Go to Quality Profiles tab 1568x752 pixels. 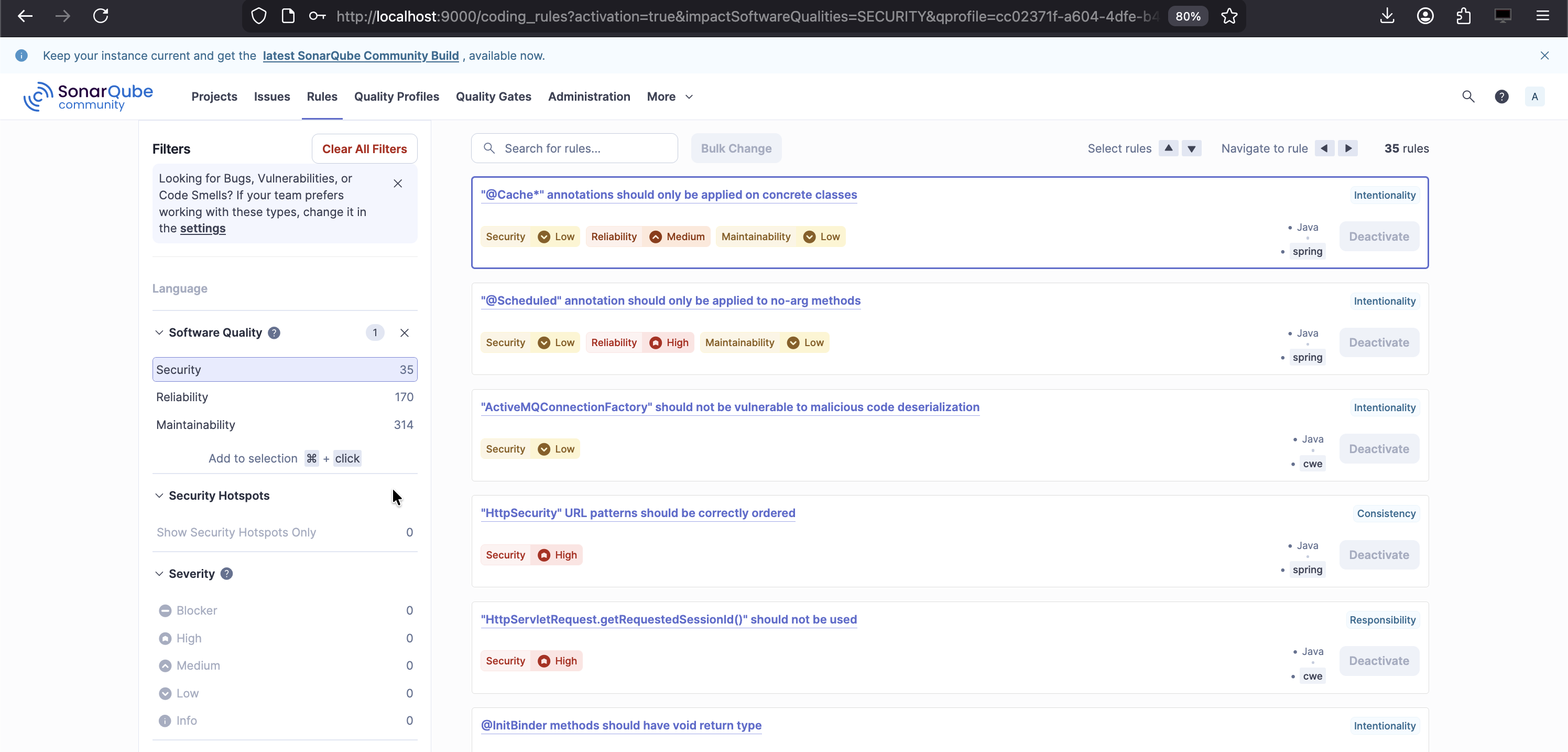coord(396,96)
